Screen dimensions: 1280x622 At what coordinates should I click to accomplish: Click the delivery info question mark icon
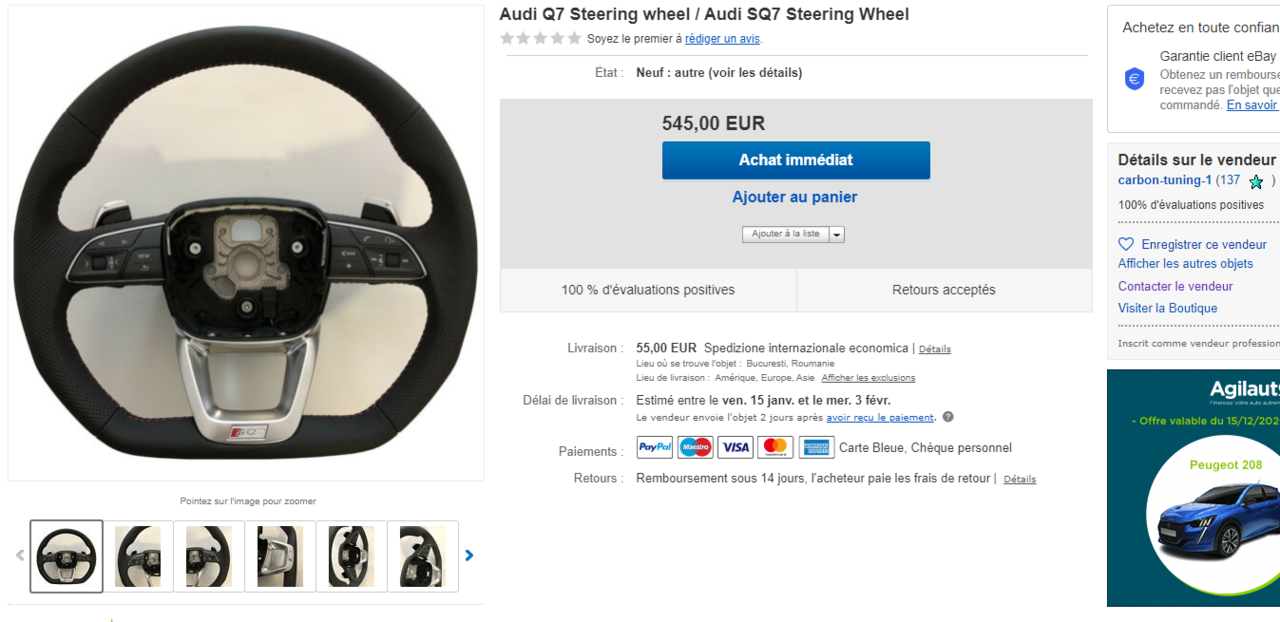point(948,417)
